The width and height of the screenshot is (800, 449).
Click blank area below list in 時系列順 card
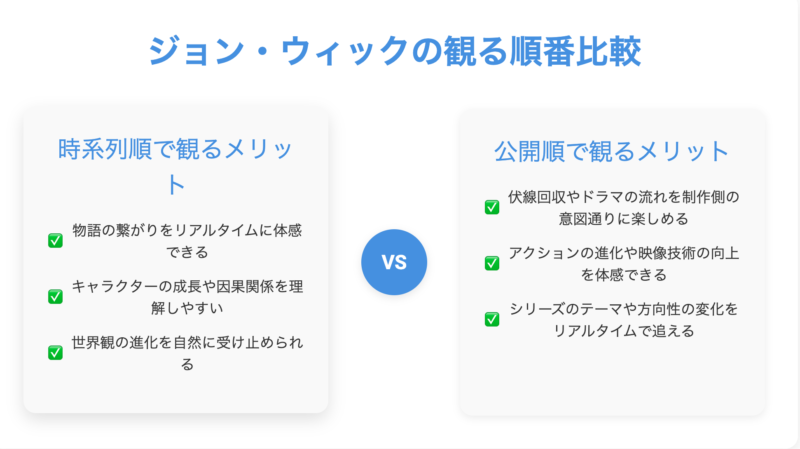[176, 393]
